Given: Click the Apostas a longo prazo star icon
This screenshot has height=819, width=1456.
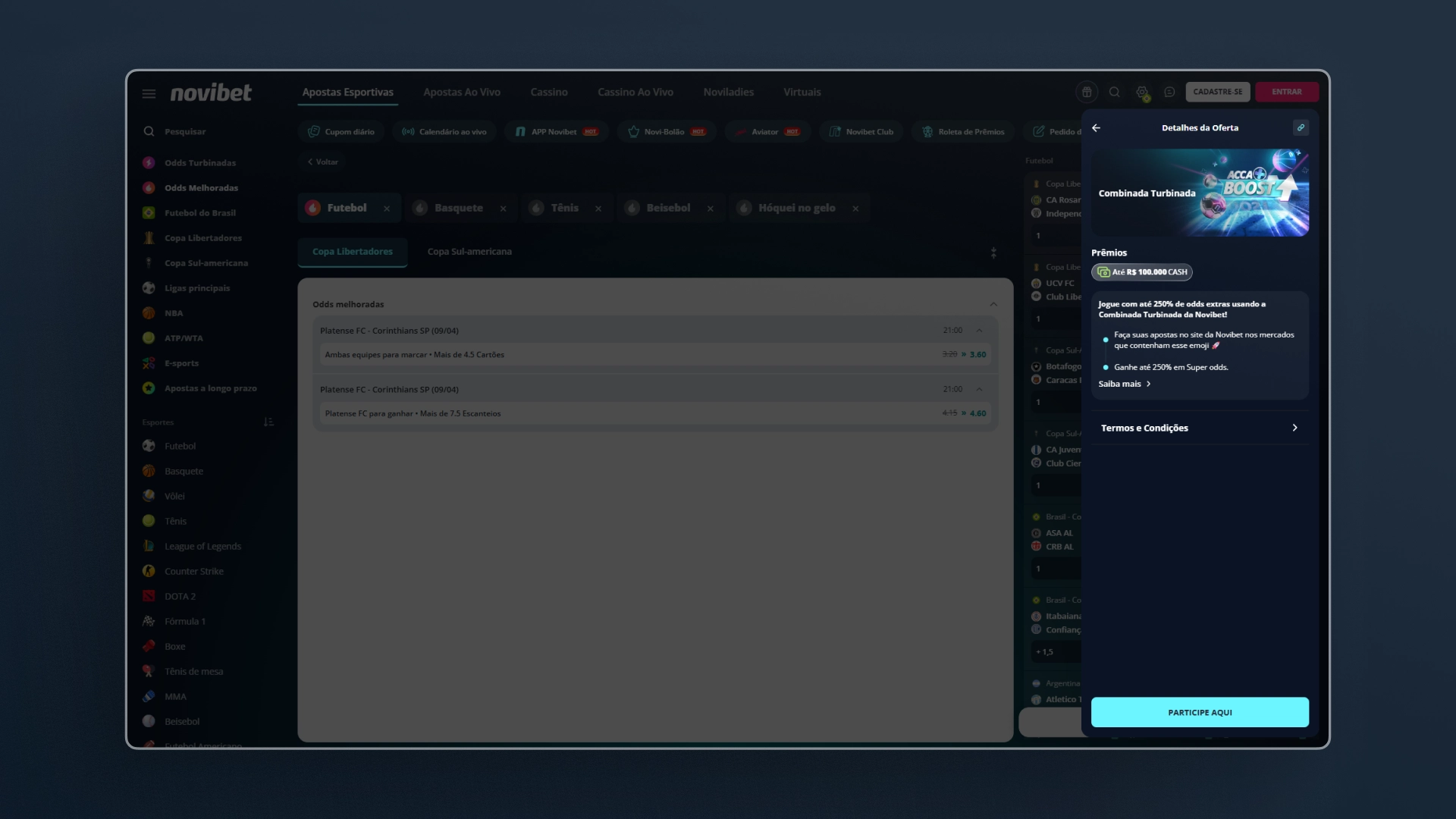Looking at the screenshot, I should pos(149,388).
